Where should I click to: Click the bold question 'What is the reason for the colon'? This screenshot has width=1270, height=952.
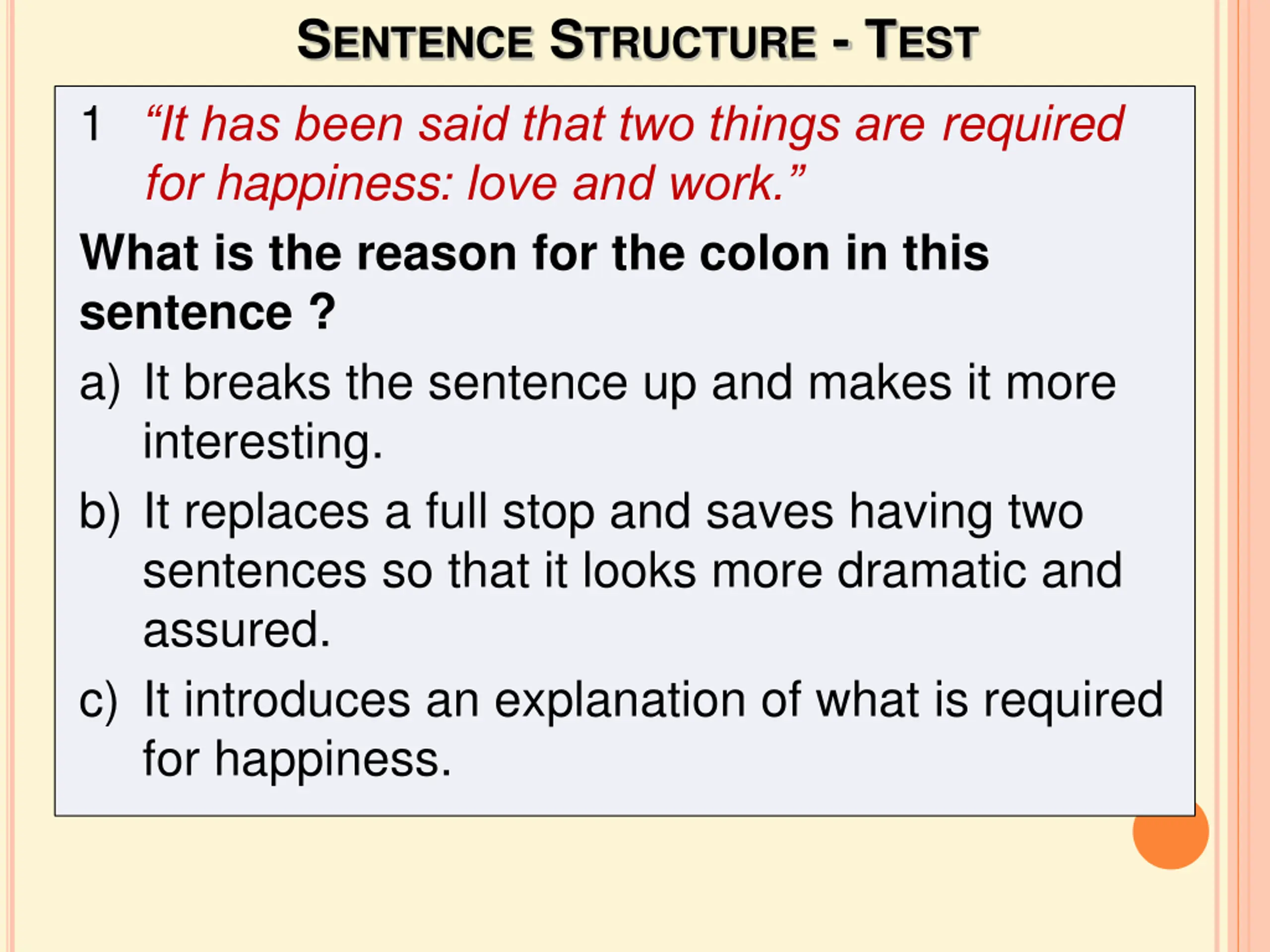point(534,253)
